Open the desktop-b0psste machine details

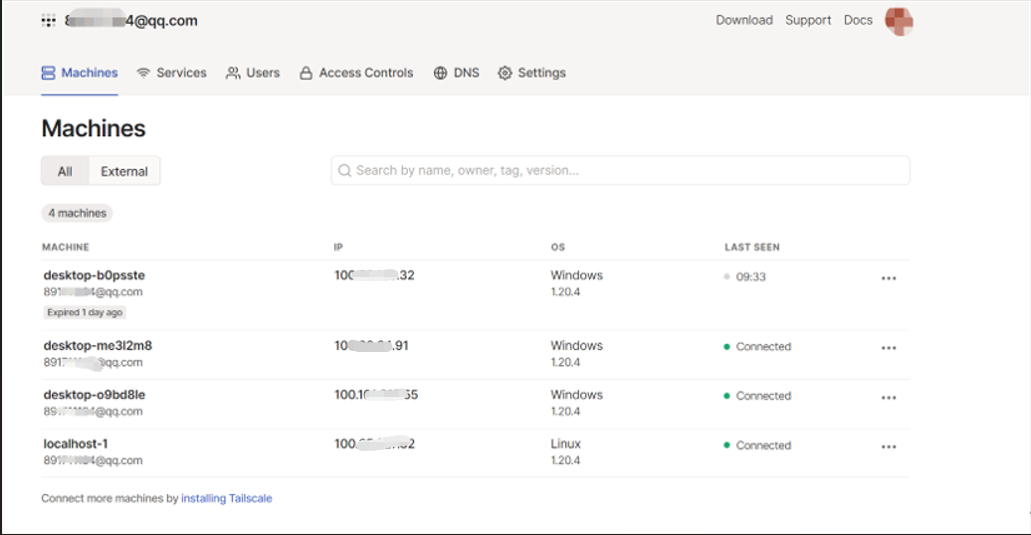[95, 275]
